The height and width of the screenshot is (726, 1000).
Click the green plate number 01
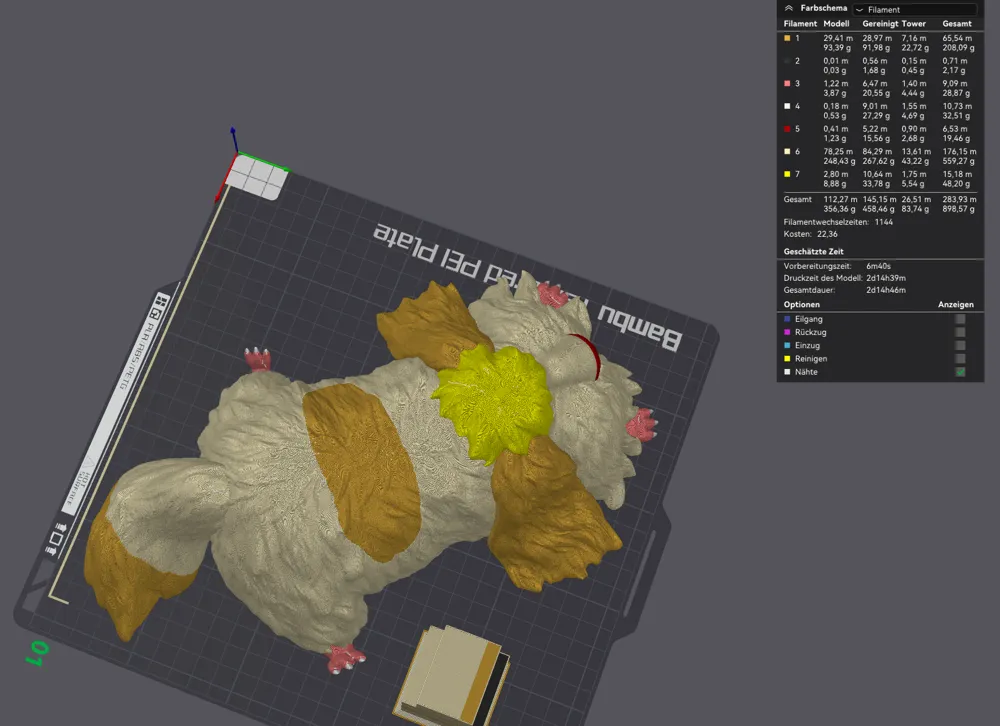coord(37,653)
